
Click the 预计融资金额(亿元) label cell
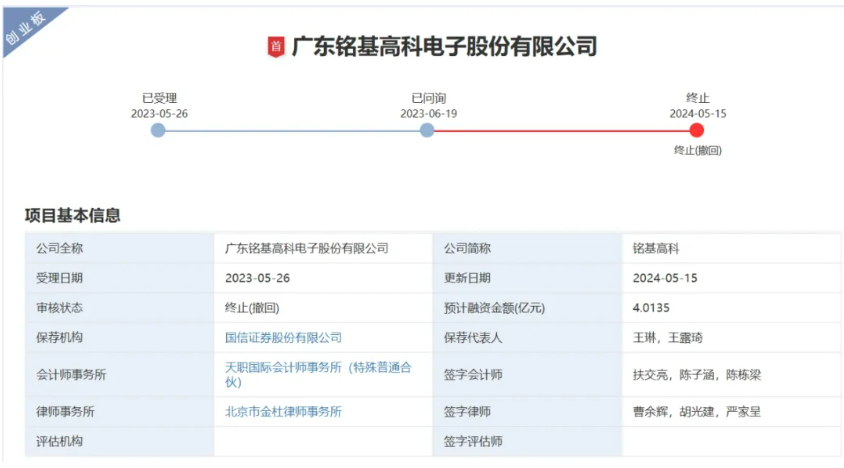[x=527, y=308]
